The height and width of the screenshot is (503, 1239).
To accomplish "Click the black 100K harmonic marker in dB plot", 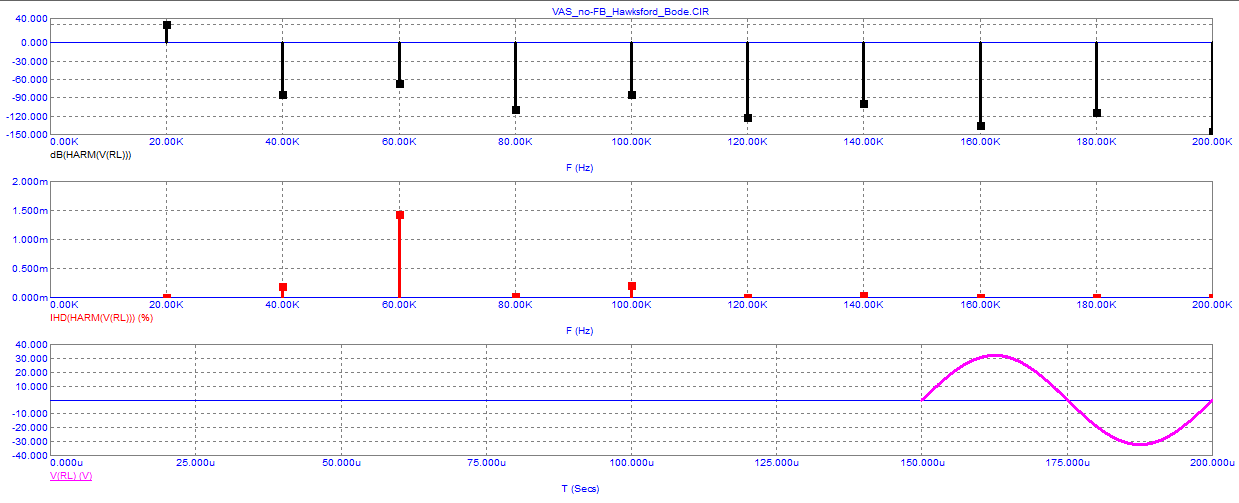I will [632, 95].
